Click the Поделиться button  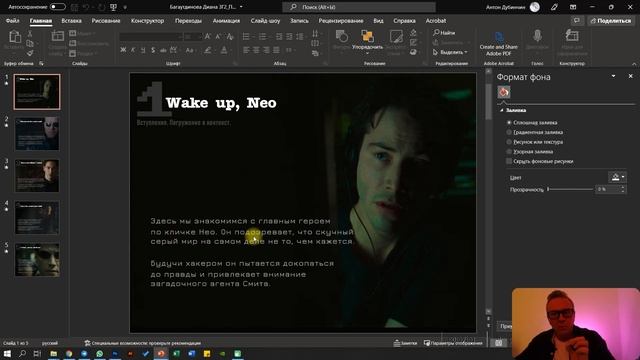tap(611, 20)
